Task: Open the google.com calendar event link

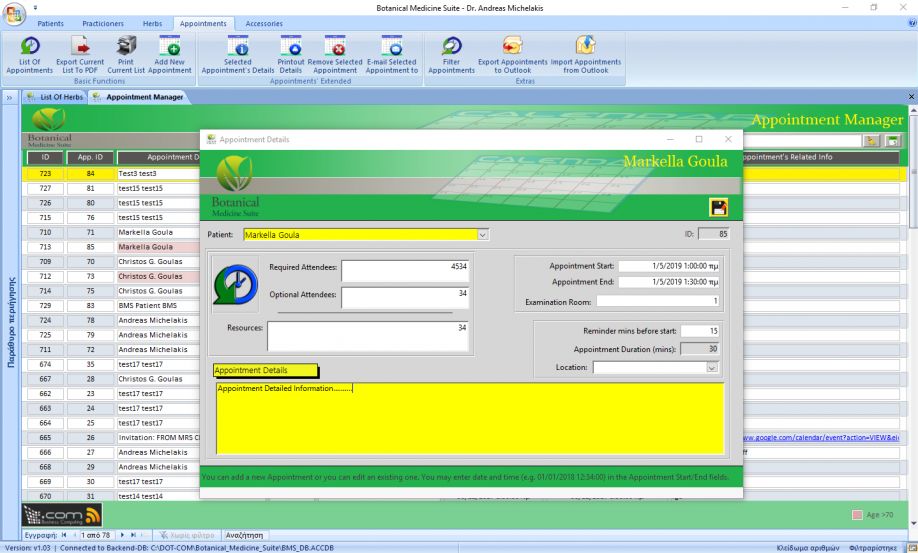Action: 821,437
